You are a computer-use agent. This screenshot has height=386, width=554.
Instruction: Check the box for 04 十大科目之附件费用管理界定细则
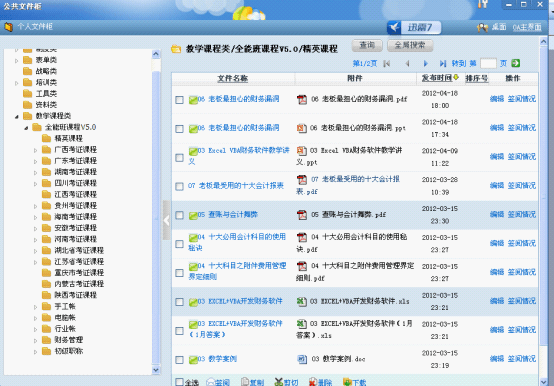point(179,273)
